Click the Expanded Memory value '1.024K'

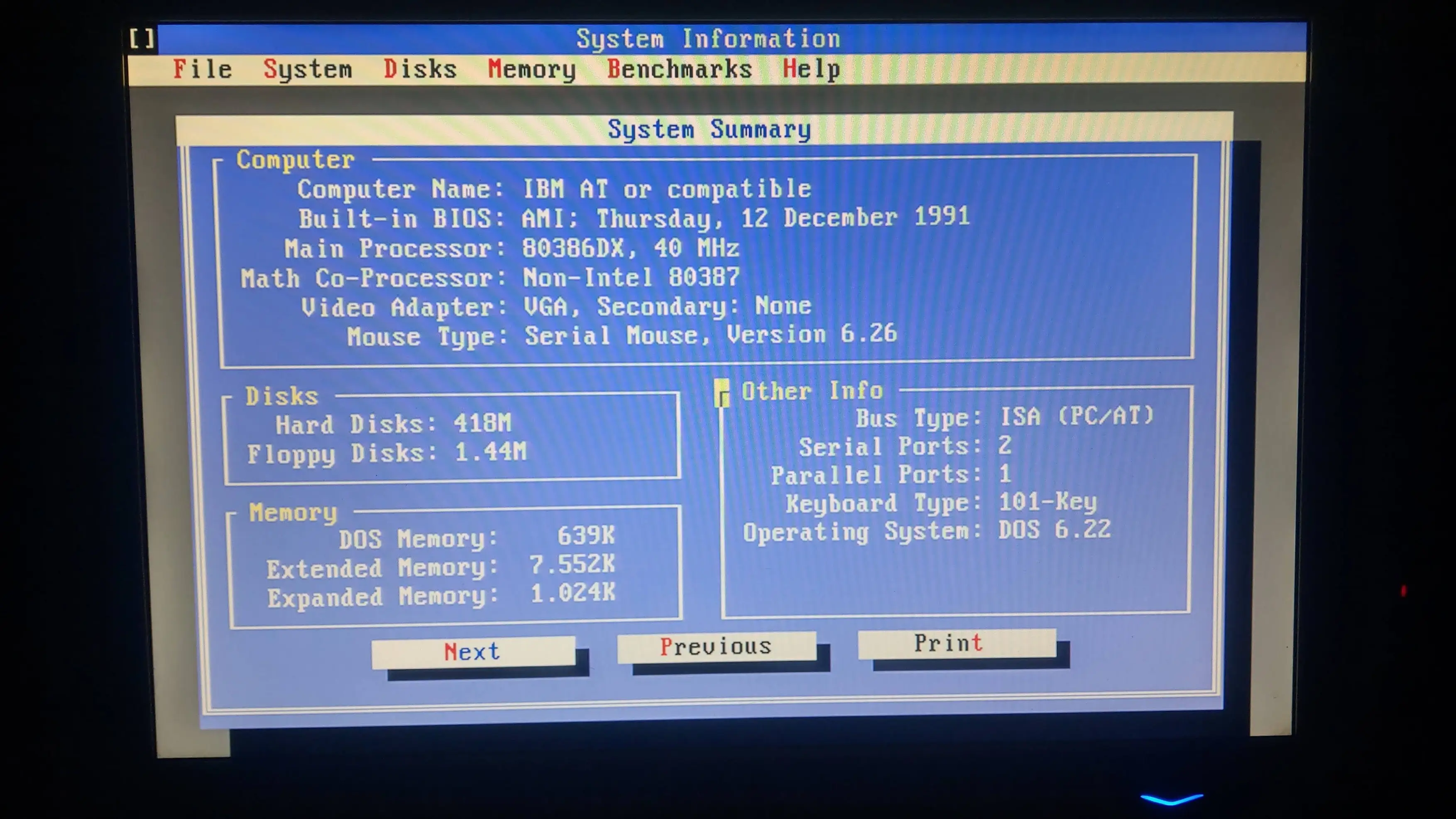(x=573, y=592)
